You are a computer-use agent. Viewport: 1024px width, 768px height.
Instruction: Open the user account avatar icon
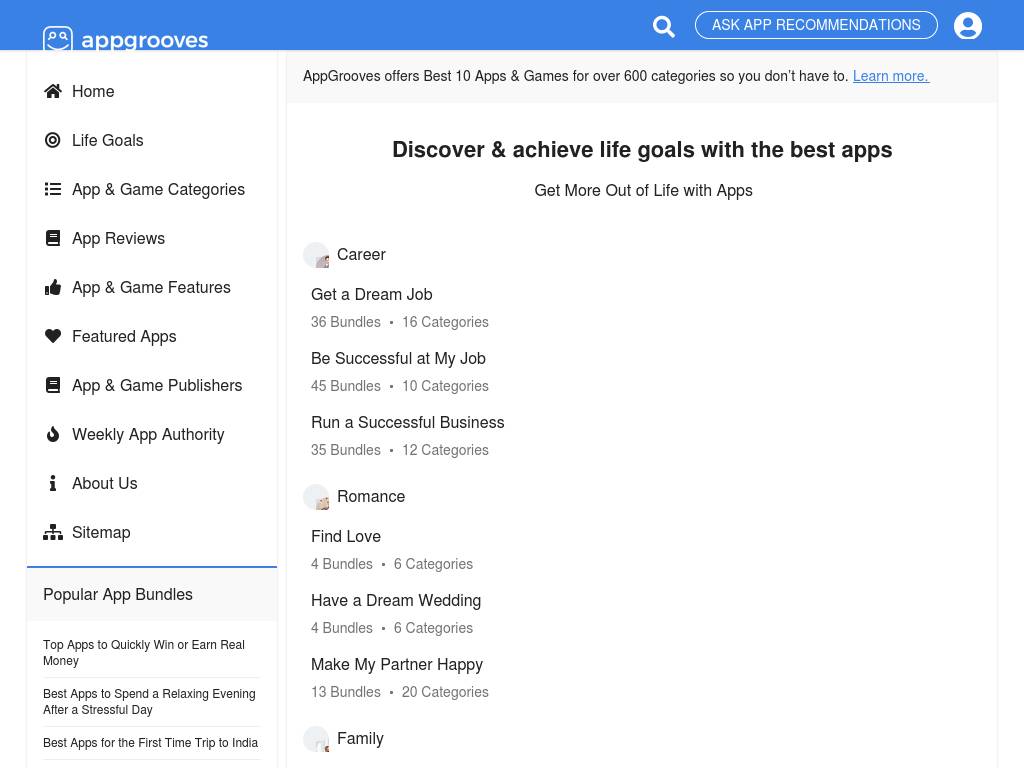(x=968, y=26)
